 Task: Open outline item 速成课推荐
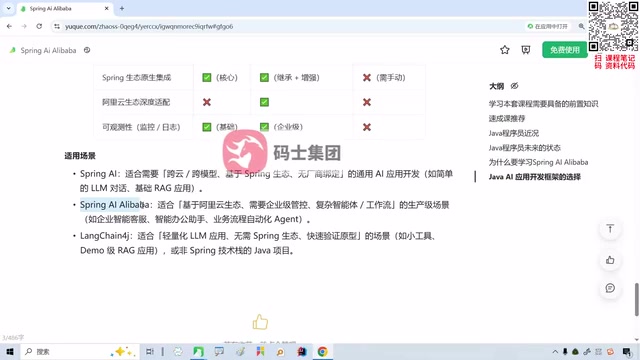click(507, 118)
